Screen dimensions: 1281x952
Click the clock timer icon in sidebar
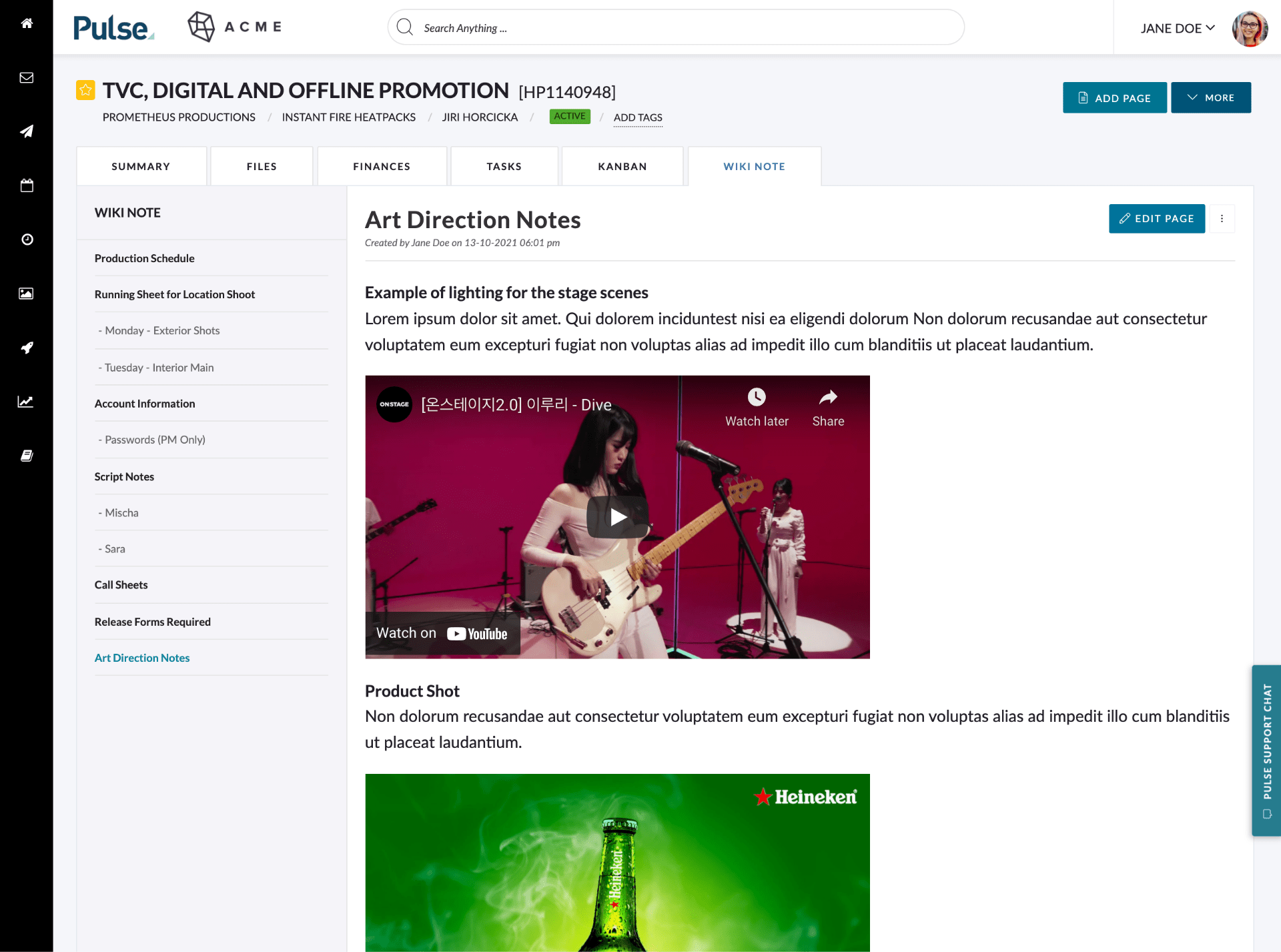(27, 240)
